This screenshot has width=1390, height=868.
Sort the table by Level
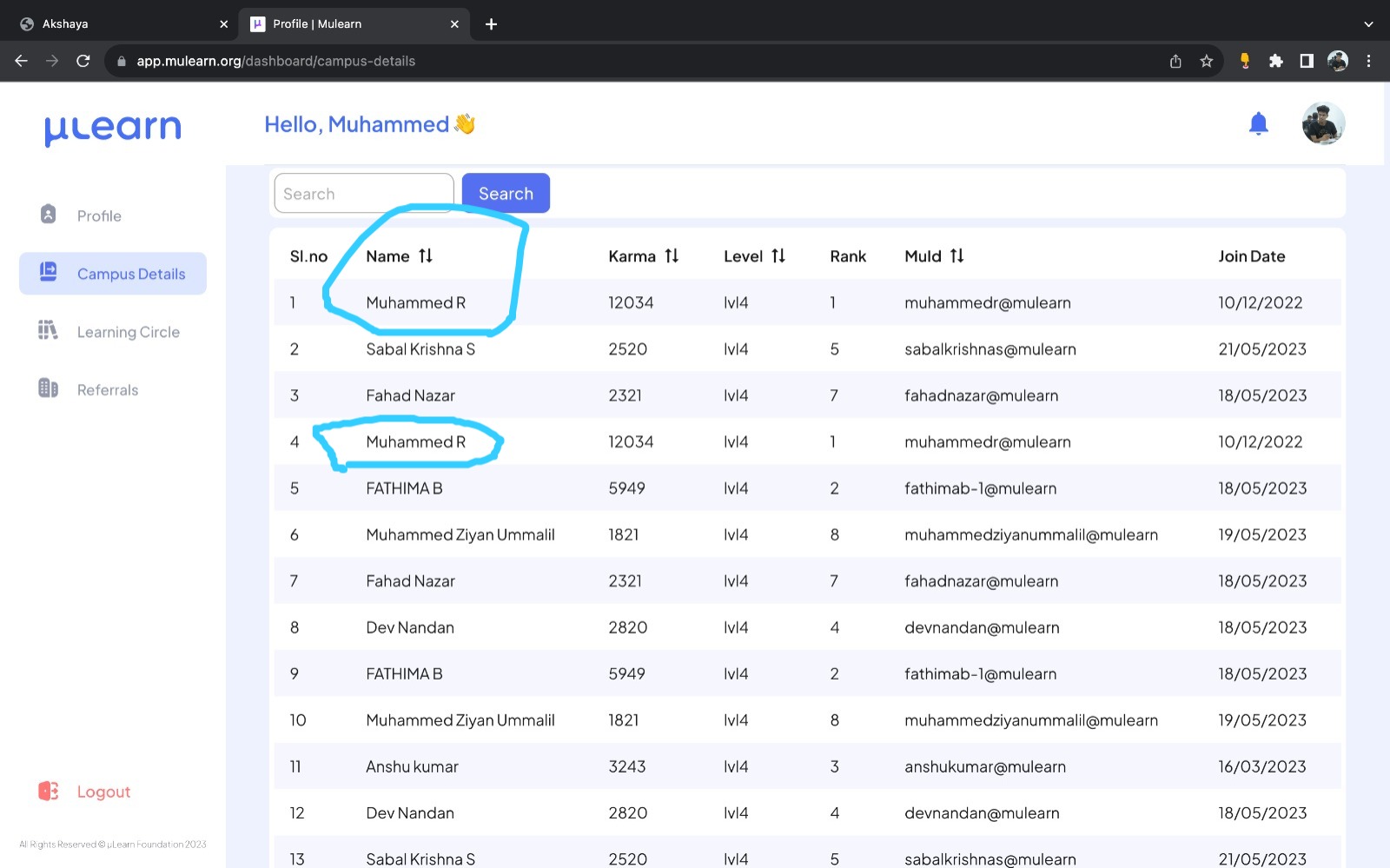click(779, 255)
